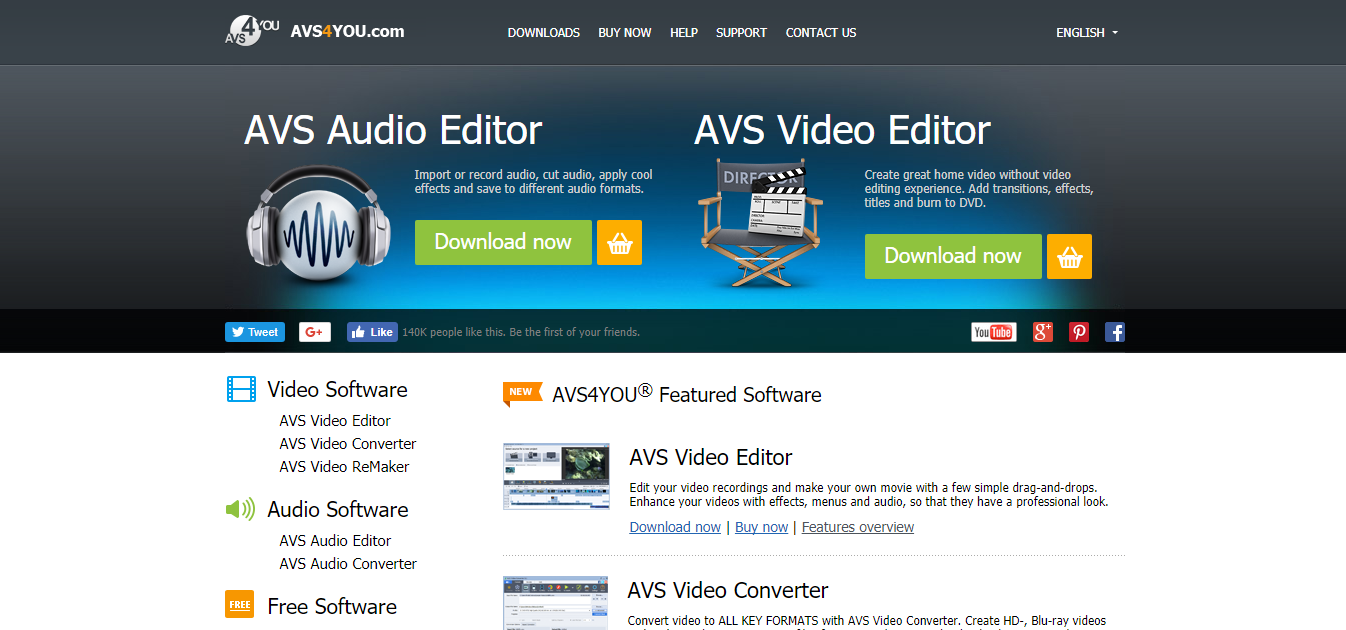
Task: Expand the Video Software category heading
Action: (337, 389)
